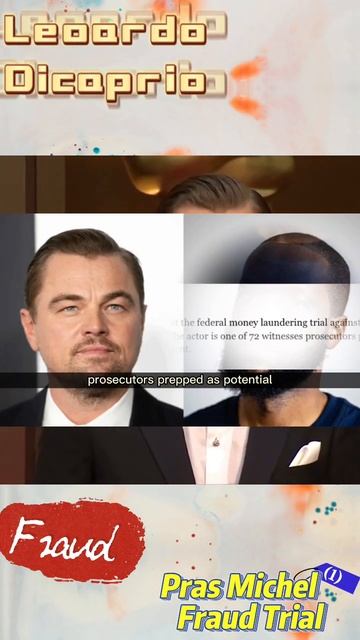Click the blue "(1)" part-number tag
Image resolution: width=360 pixels, height=640 pixels.
point(337,578)
